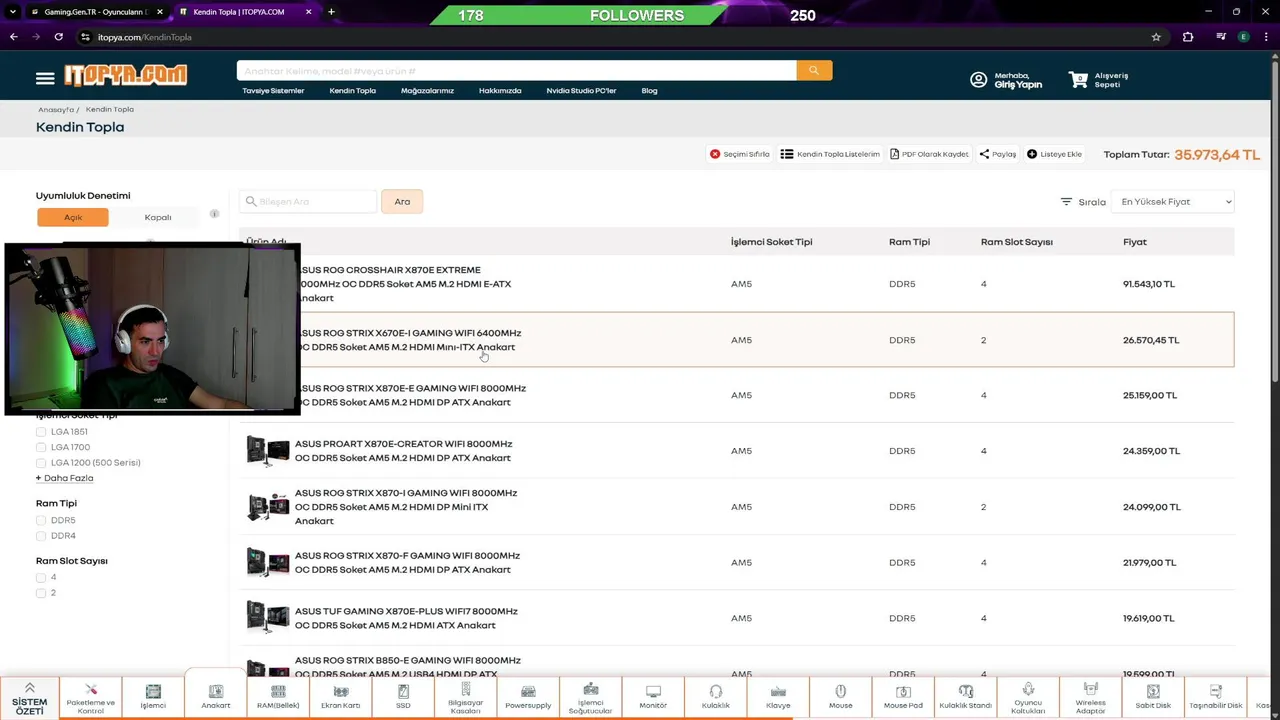Open Ekran Kartı category
This screenshot has width=1280, height=720.
click(341, 698)
